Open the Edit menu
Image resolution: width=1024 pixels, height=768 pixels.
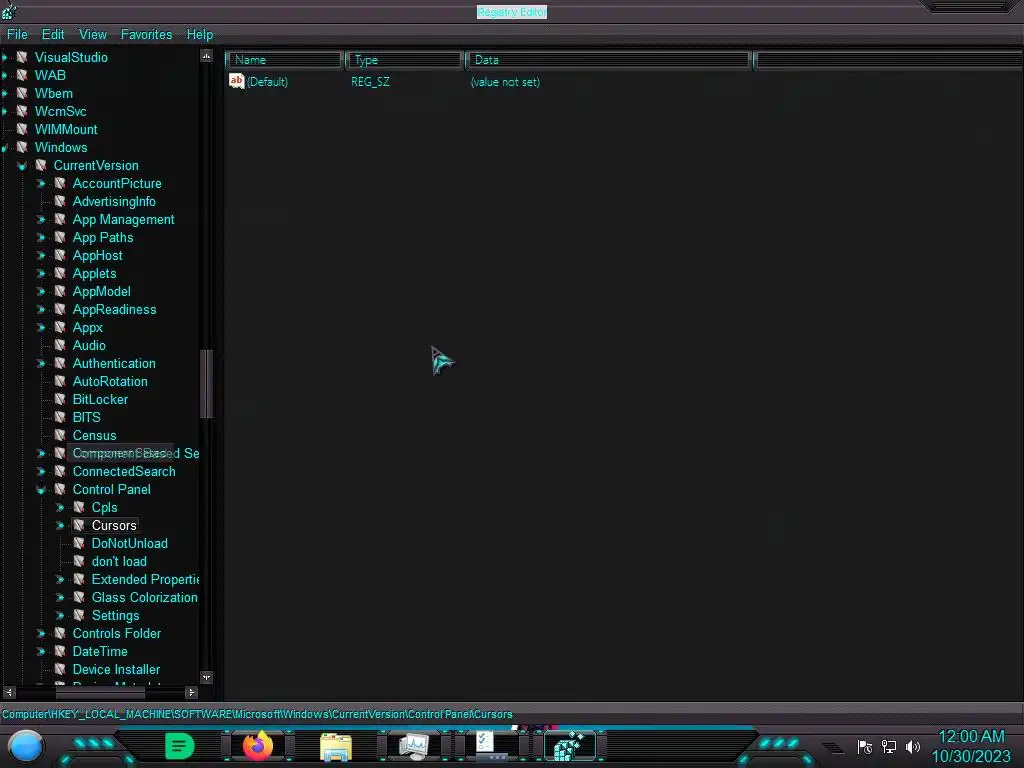[x=53, y=35]
